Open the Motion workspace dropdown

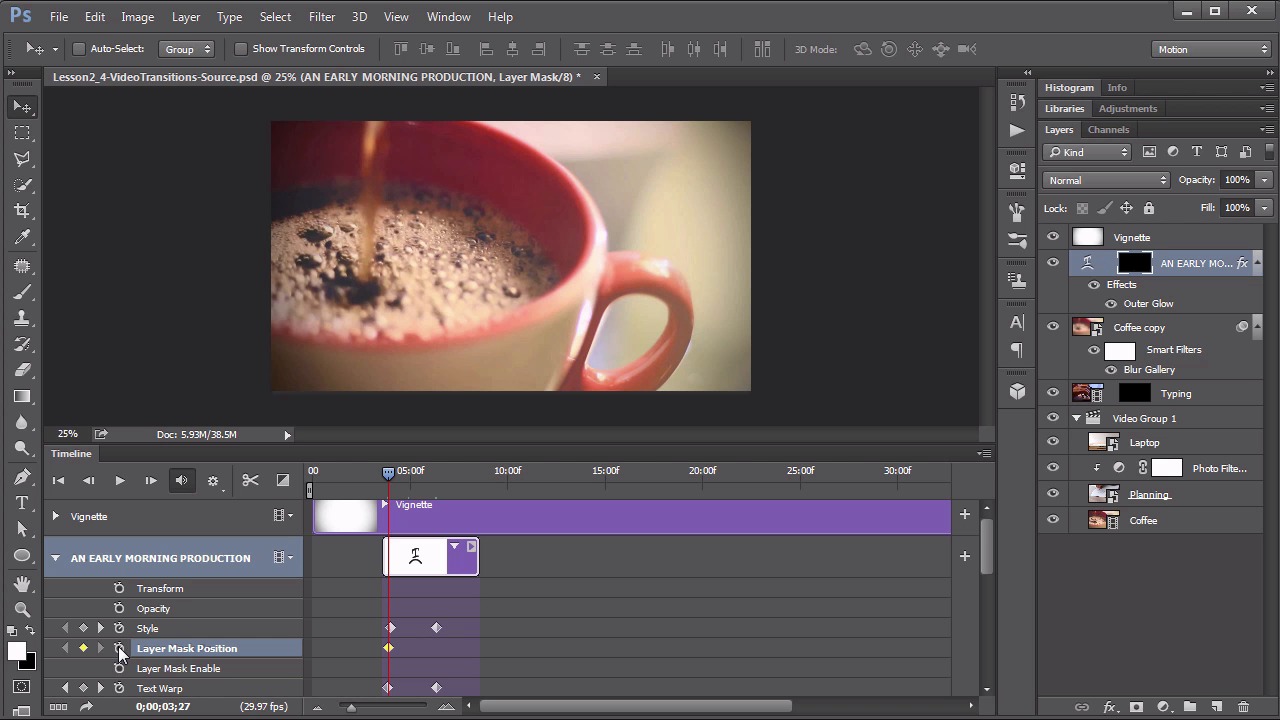1210,49
